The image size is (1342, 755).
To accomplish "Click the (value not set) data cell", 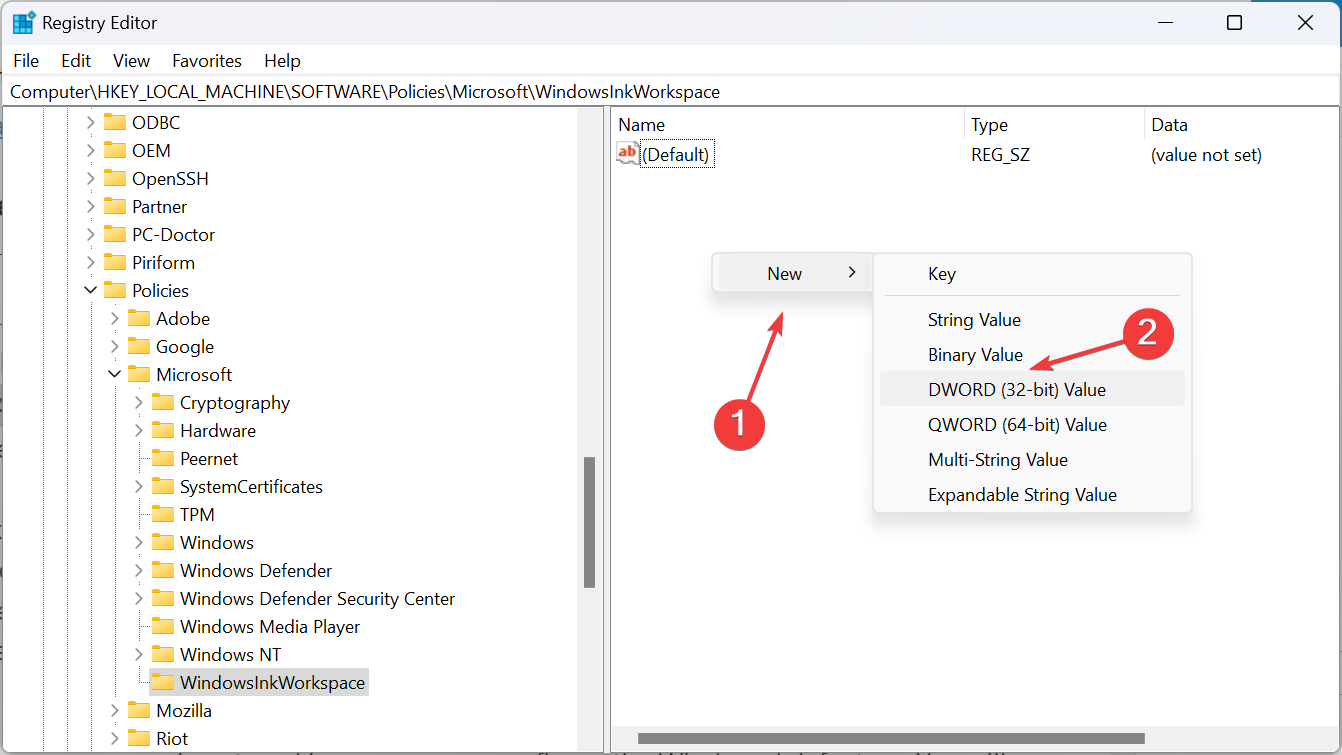I will pos(1206,155).
